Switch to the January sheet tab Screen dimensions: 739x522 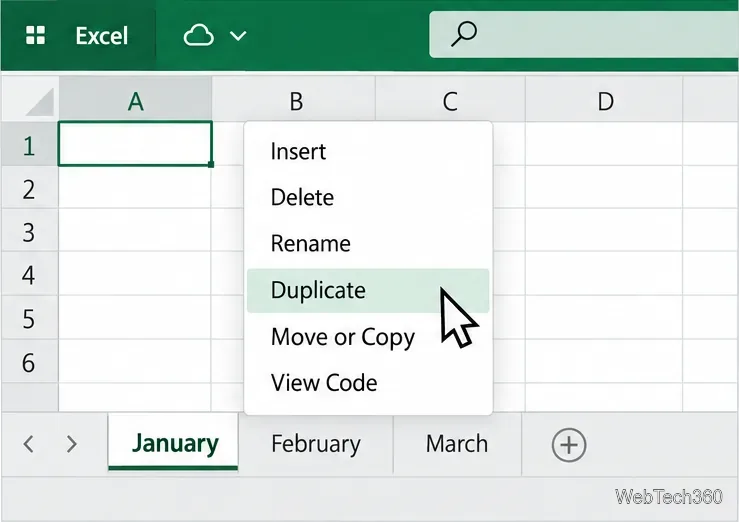173,443
